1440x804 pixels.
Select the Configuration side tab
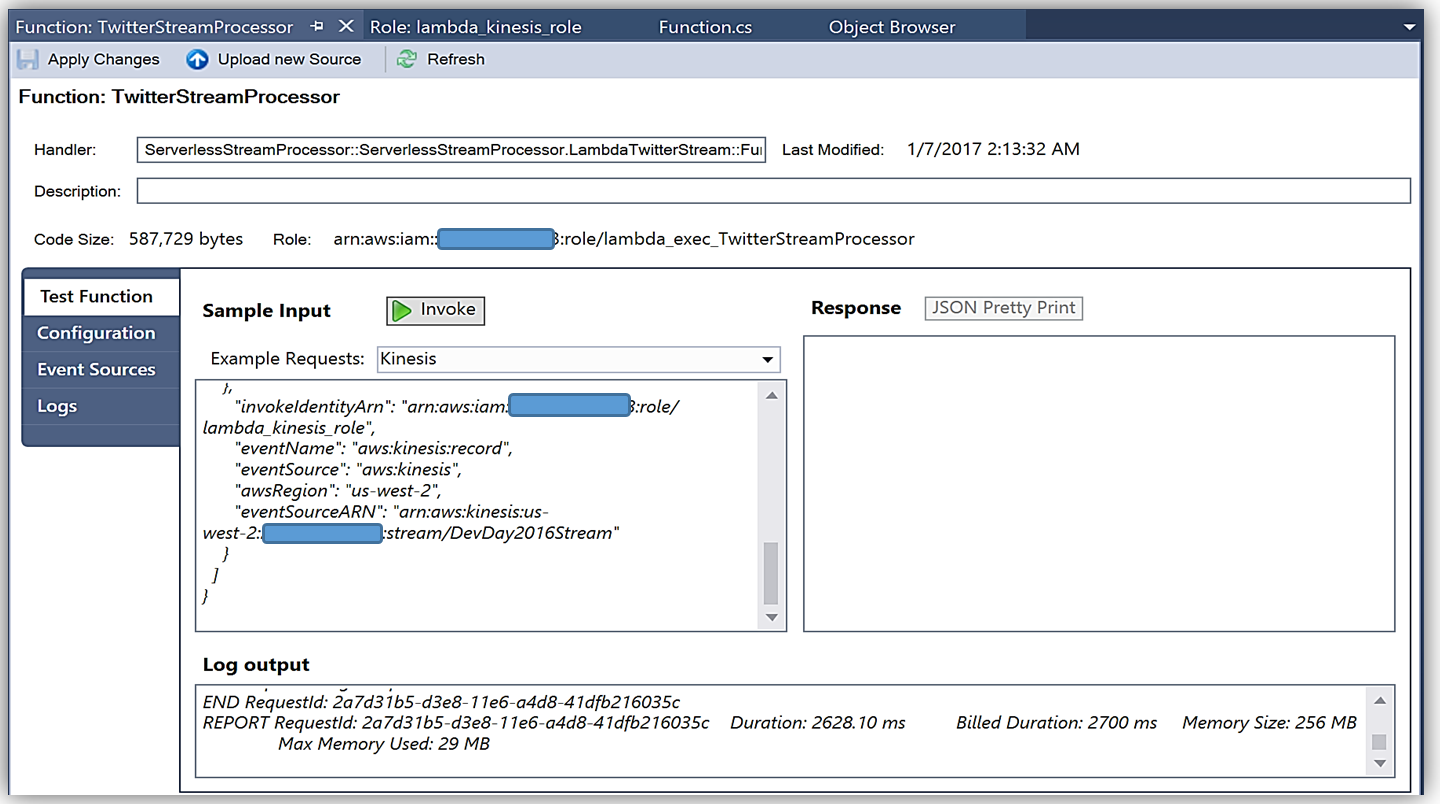pyautogui.click(x=96, y=333)
